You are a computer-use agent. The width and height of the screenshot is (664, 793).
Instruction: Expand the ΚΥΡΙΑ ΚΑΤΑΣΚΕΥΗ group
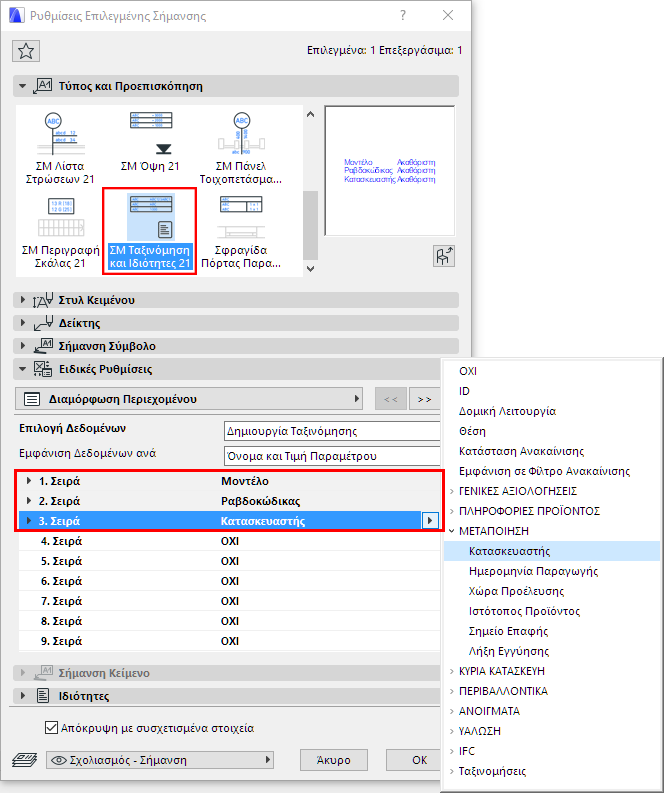pos(452,671)
